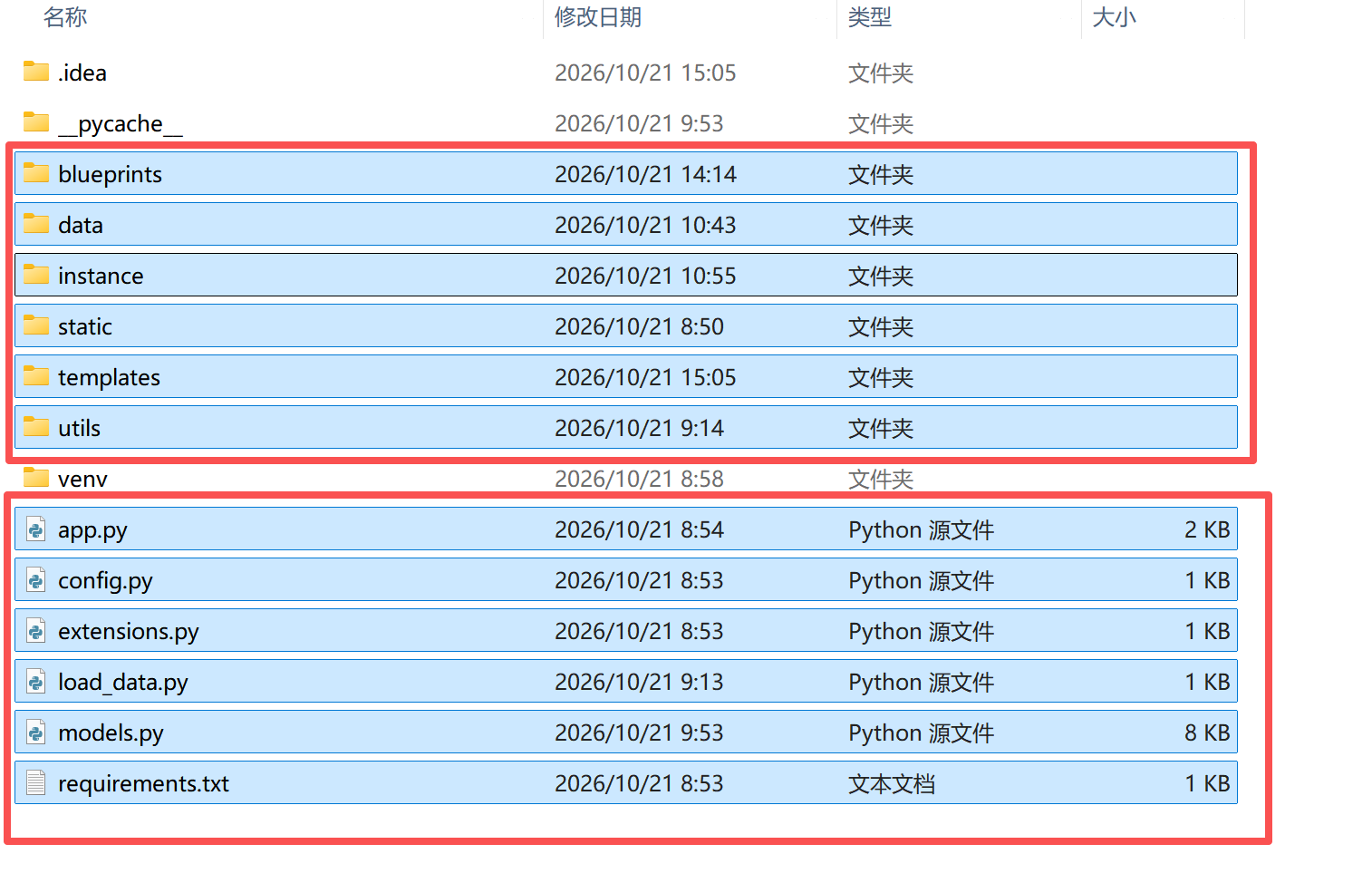Click the models.py Python file icon
Viewport: 1372px width, 883px height.
tap(36, 732)
